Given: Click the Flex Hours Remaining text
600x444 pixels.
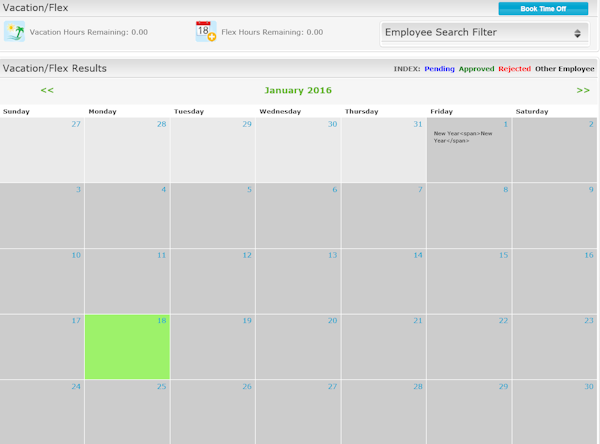Looking at the screenshot, I should [272, 32].
